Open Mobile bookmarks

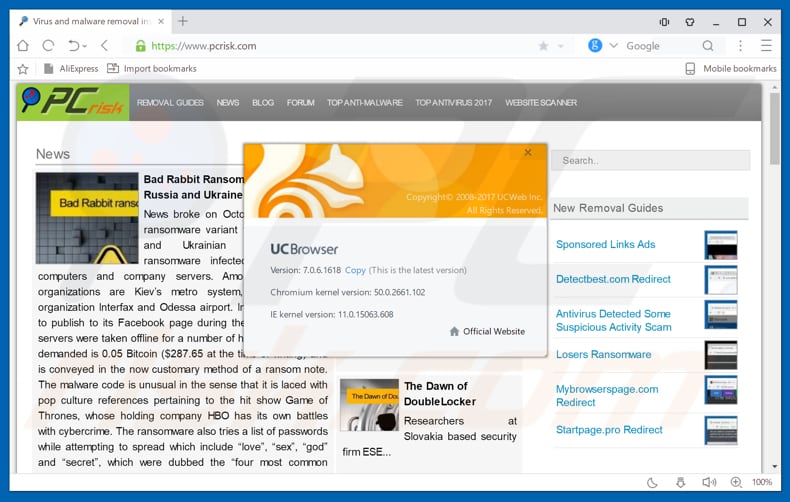731,69
